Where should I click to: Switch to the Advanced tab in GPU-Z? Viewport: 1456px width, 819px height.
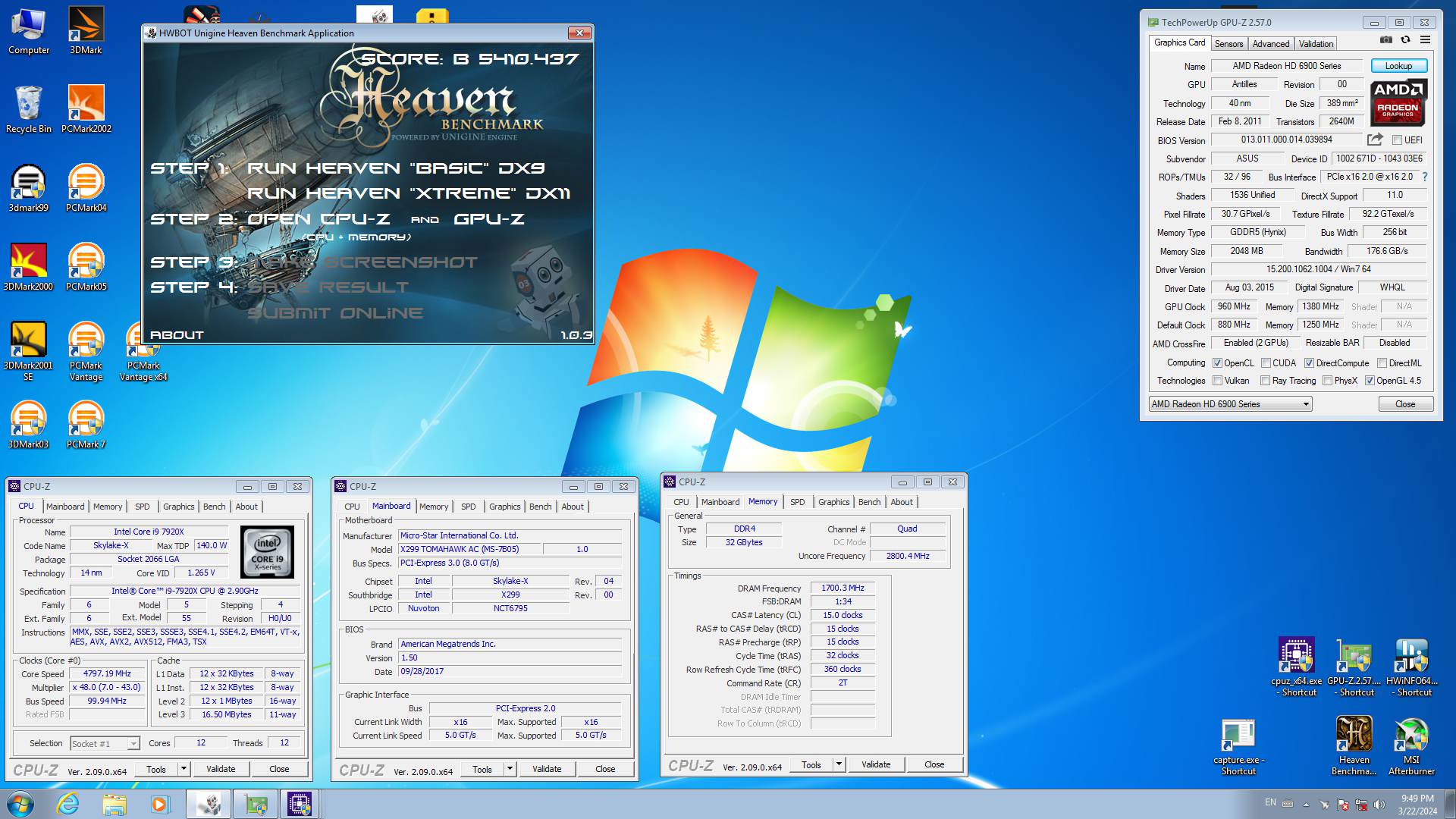1270,44
